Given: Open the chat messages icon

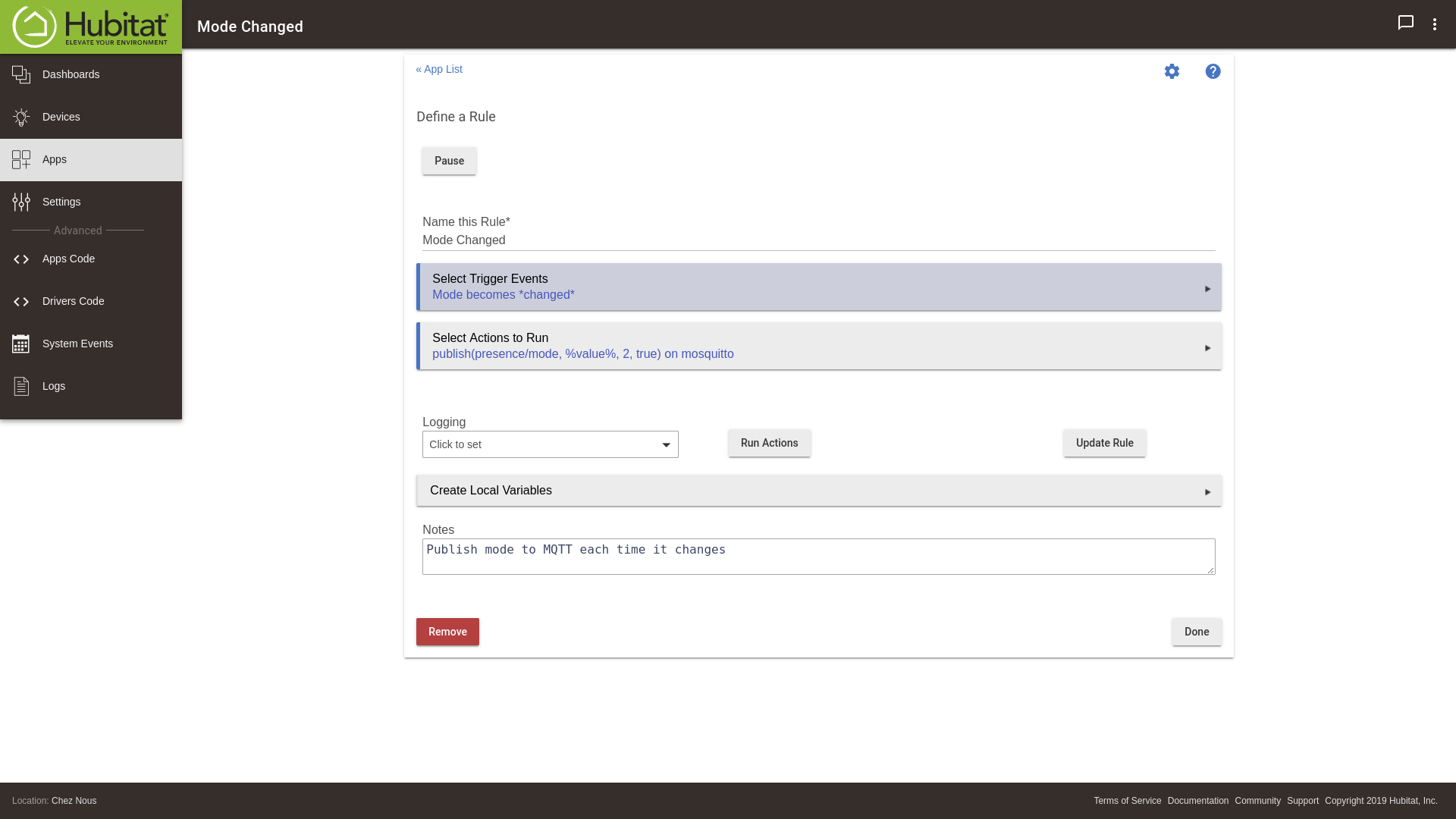Looking at the screenshot, I should point(1405,23).
